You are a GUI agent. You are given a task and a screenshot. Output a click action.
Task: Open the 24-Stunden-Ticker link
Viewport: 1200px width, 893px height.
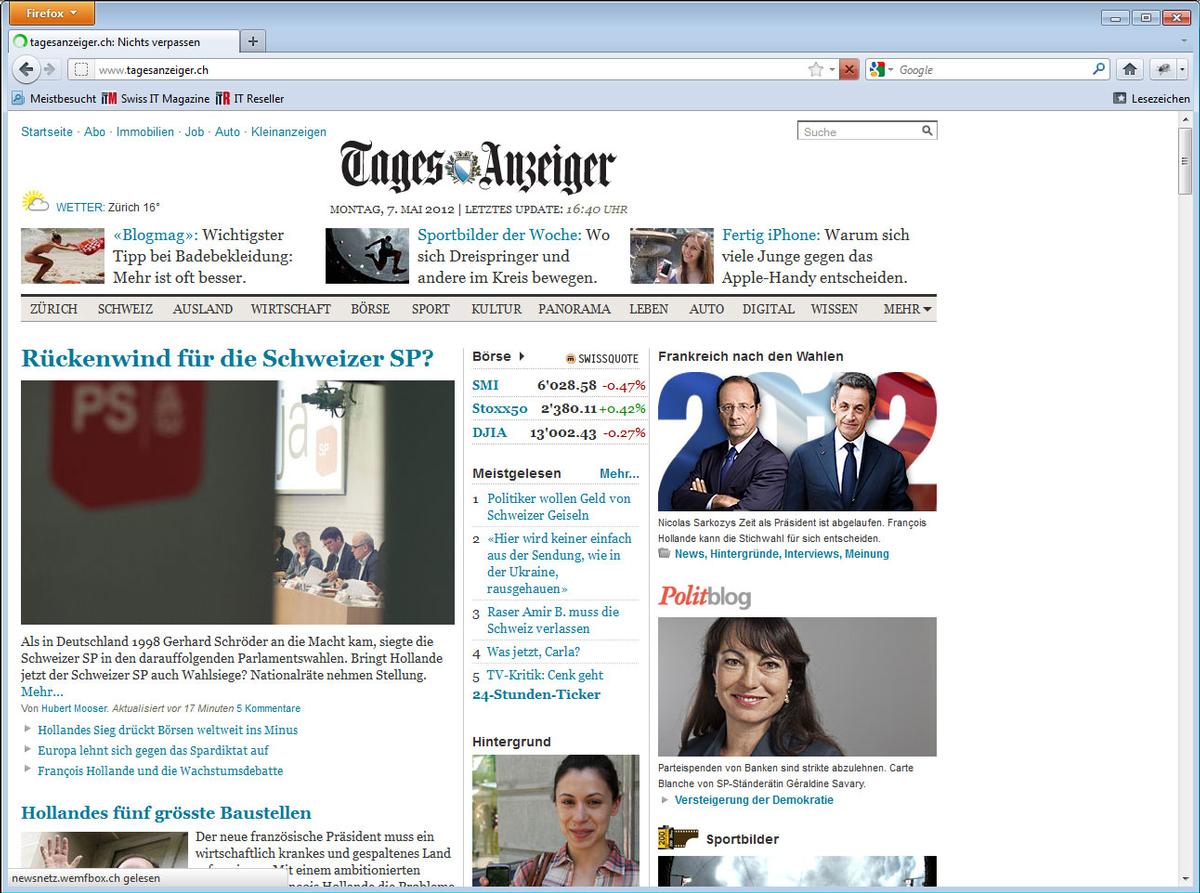536,694
